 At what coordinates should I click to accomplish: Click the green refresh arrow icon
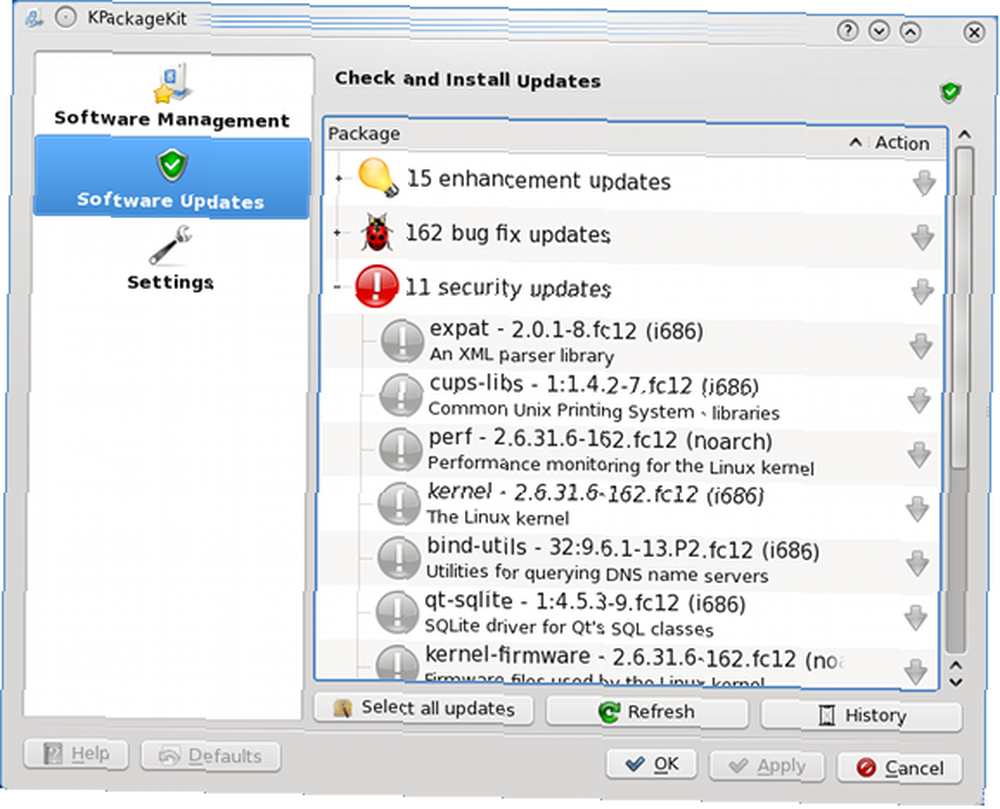pyautogui.click(x=609, y=711)
